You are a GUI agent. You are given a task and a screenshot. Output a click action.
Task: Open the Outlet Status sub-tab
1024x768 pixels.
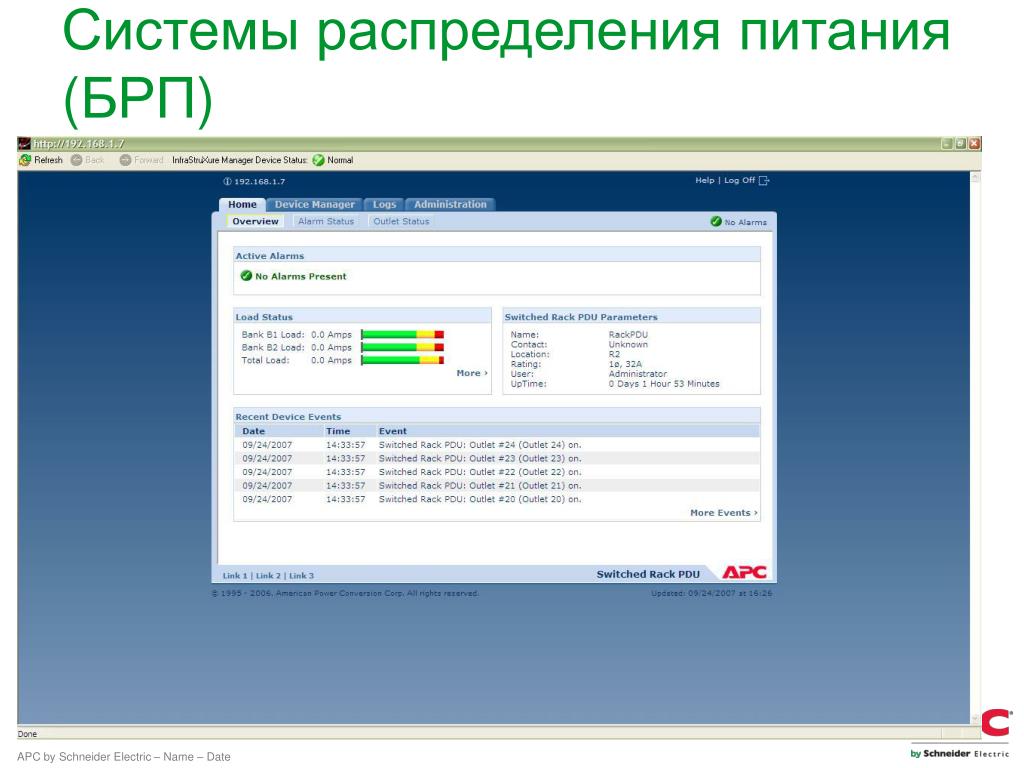pyautogui.click(x=401, y=221)
